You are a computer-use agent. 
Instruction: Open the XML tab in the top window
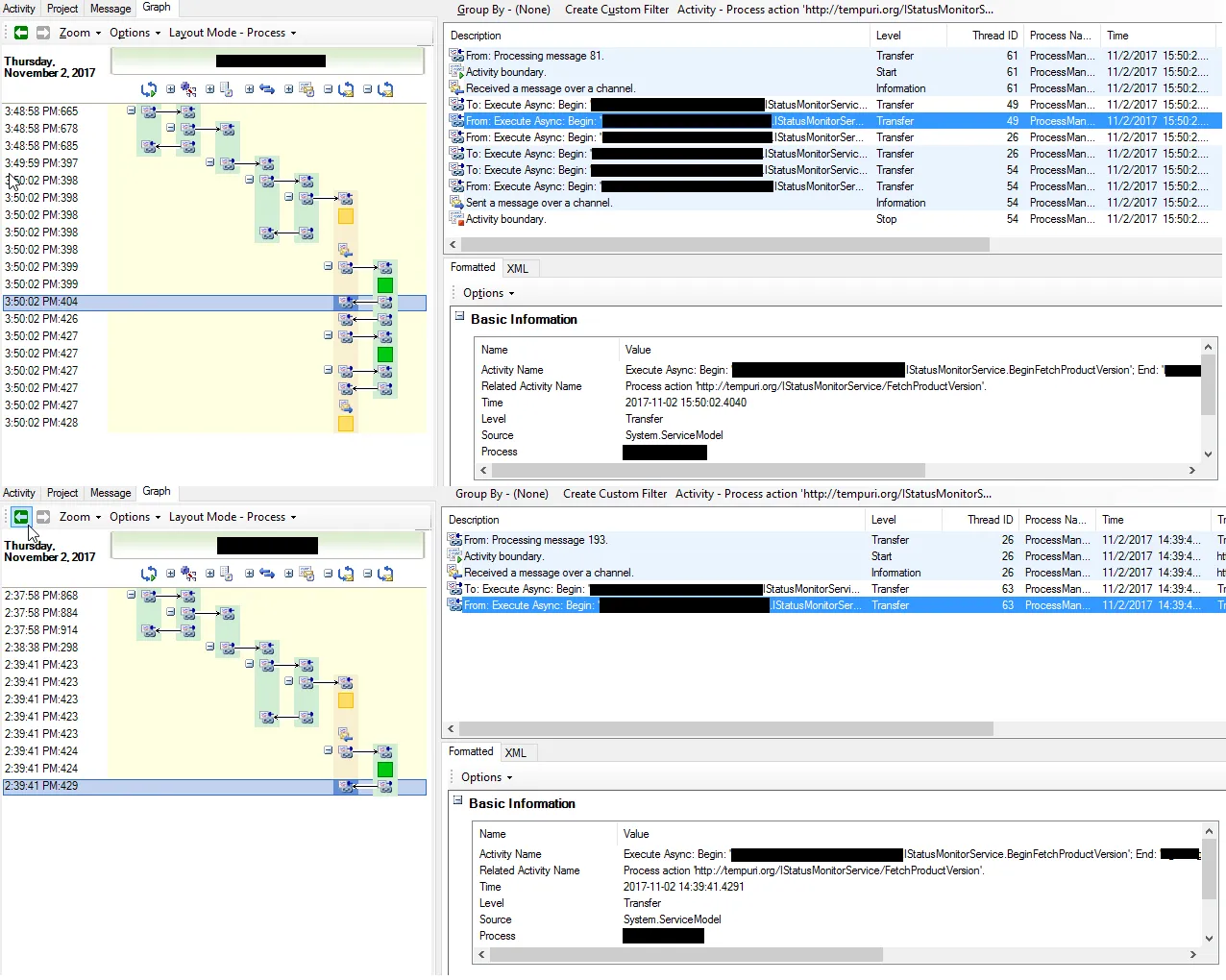pos(518,269)
